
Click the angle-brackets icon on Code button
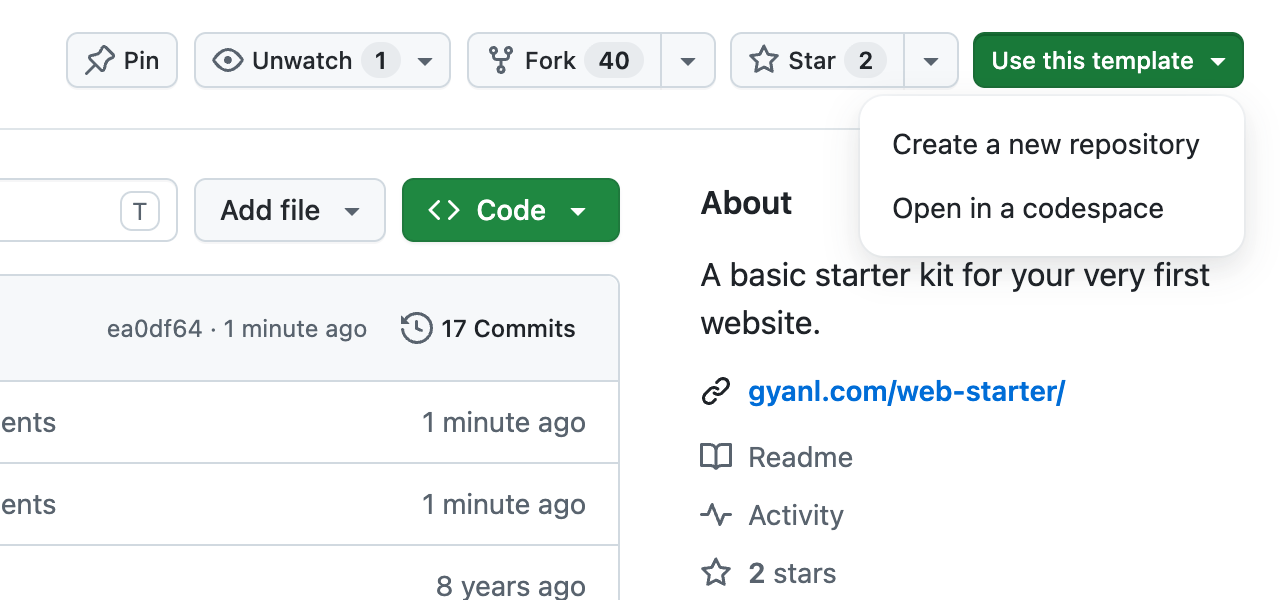point(444,210)
